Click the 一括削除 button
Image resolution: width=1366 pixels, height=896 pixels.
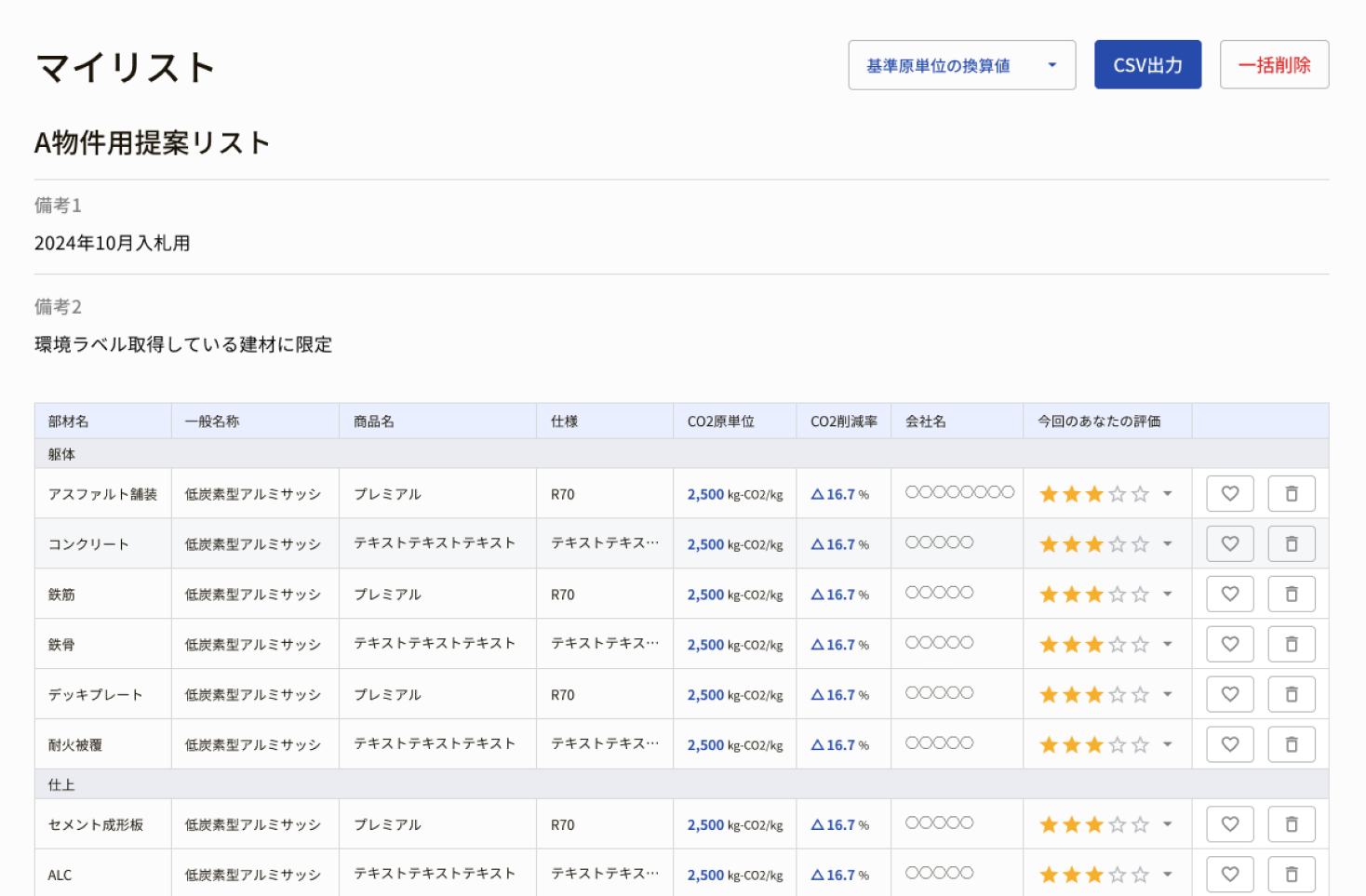click(1274, 65)
